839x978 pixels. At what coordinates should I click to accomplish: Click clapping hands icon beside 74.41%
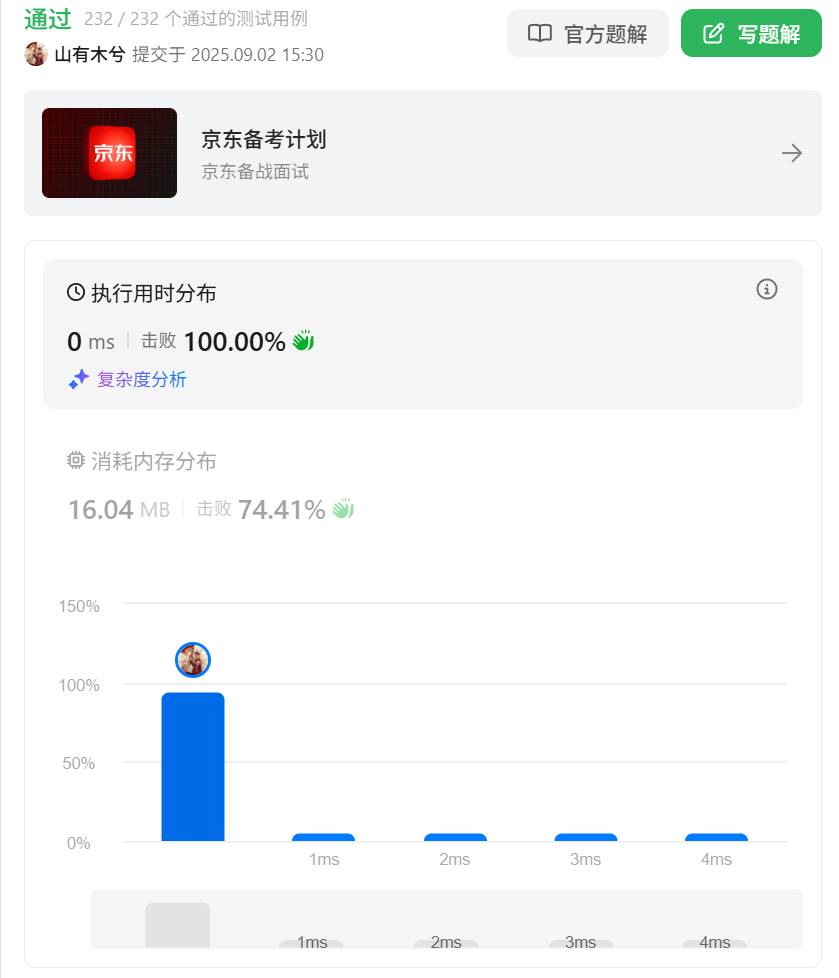click(x=343, y=509)
